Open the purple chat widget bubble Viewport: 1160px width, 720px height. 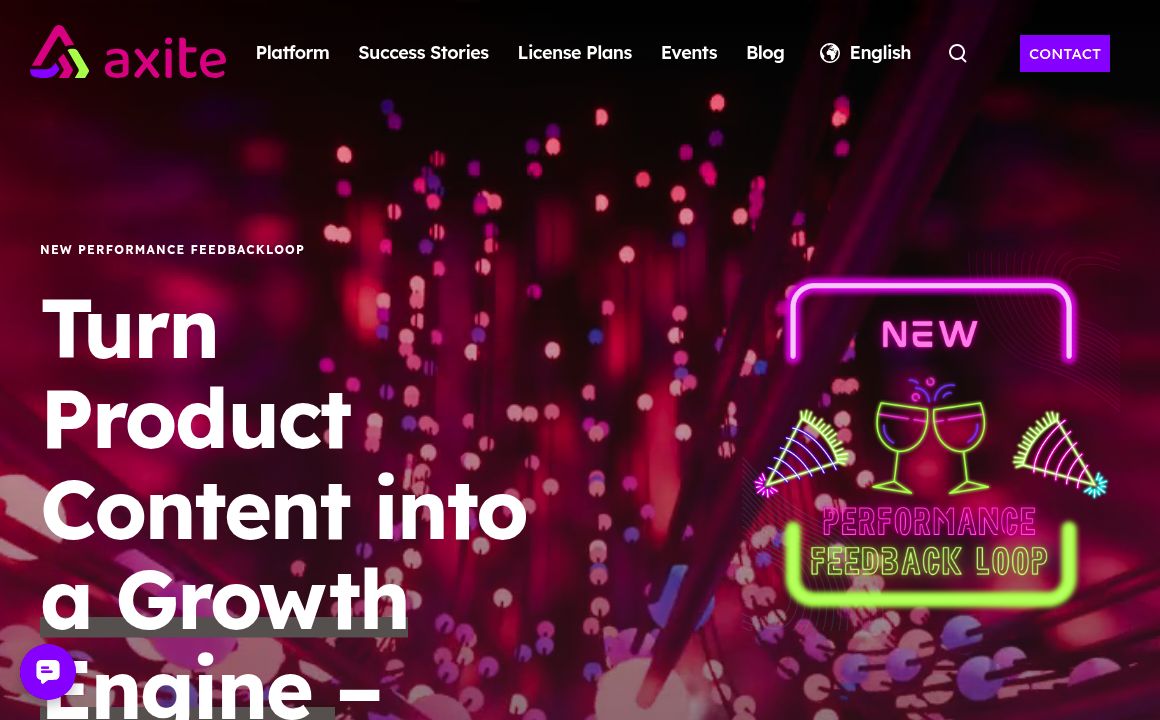pos(48,672)
